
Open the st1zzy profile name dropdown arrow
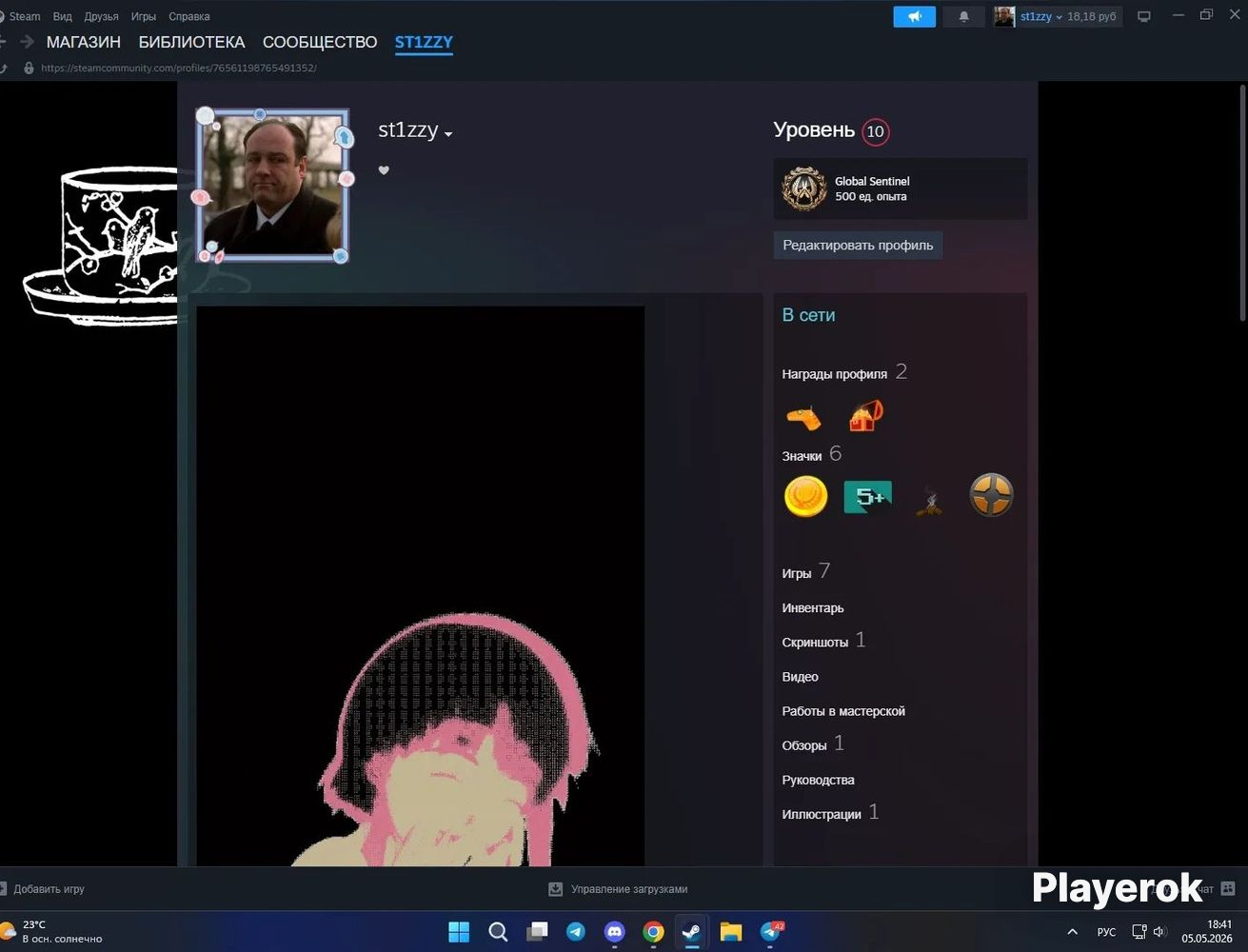click(448, 134)
